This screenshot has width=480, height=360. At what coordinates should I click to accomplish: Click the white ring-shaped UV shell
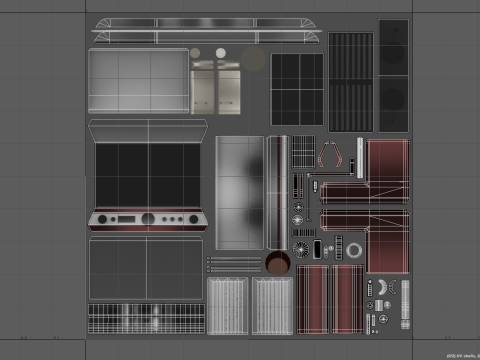[x=354, y=250]
